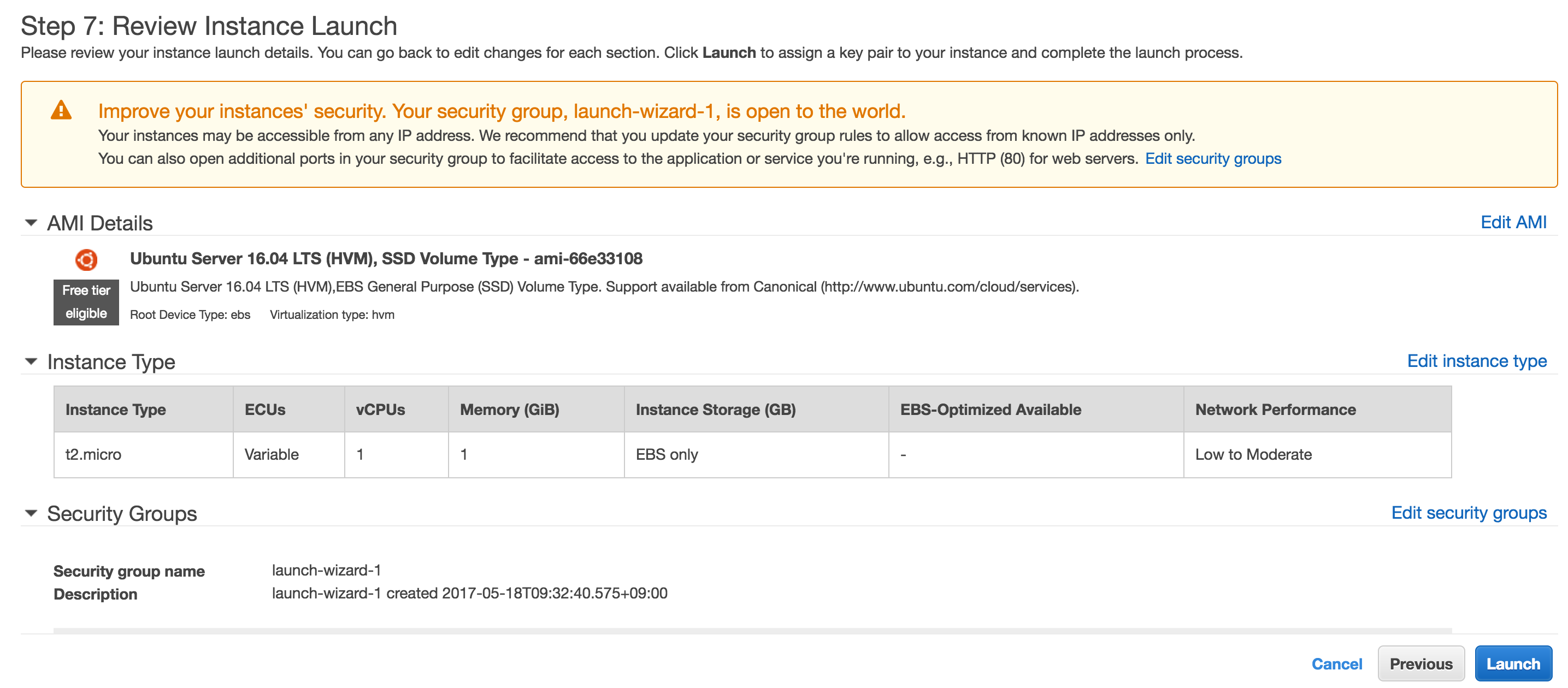Click the orange security warning triangle icon
The height and width of the screenshot is (688, 1568).
pyautogui.click(x=61, y=110)
